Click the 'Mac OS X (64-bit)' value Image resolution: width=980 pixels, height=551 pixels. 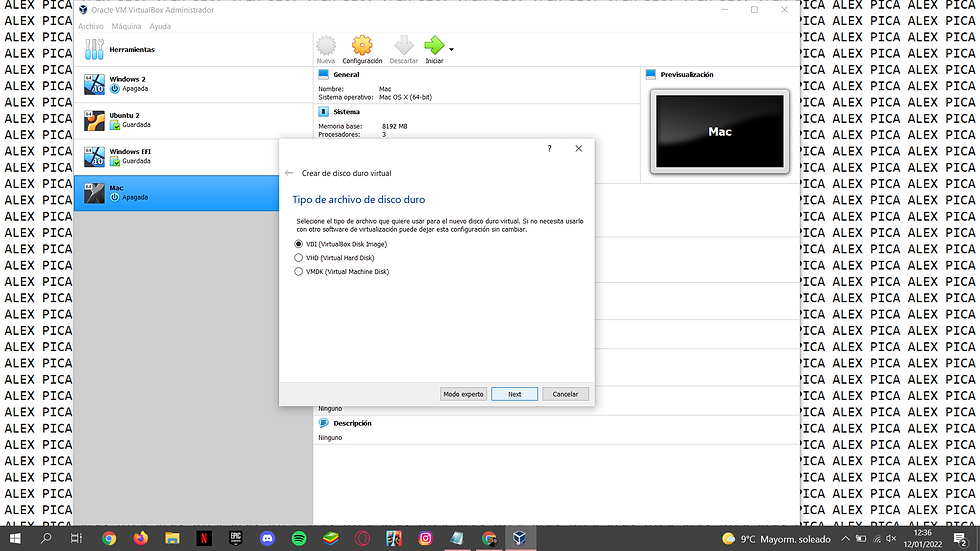point(405,97)
